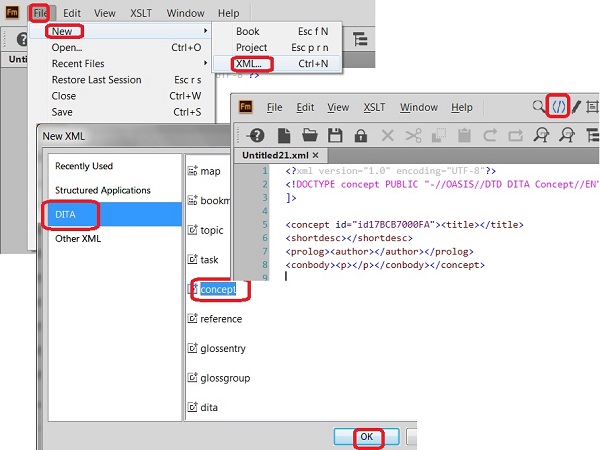The height and width of the screenshot is (450, 600).
Task: Open File menu in the XML editor window
Action: point(274,107)
